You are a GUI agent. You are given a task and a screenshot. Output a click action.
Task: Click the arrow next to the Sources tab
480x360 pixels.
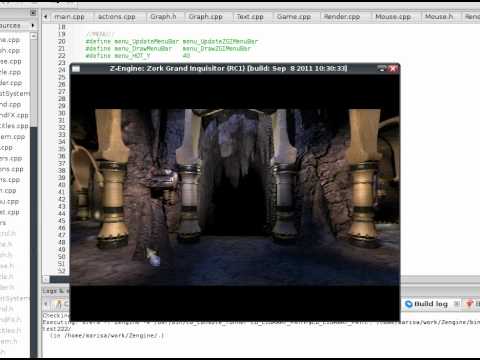coord(33,25)
